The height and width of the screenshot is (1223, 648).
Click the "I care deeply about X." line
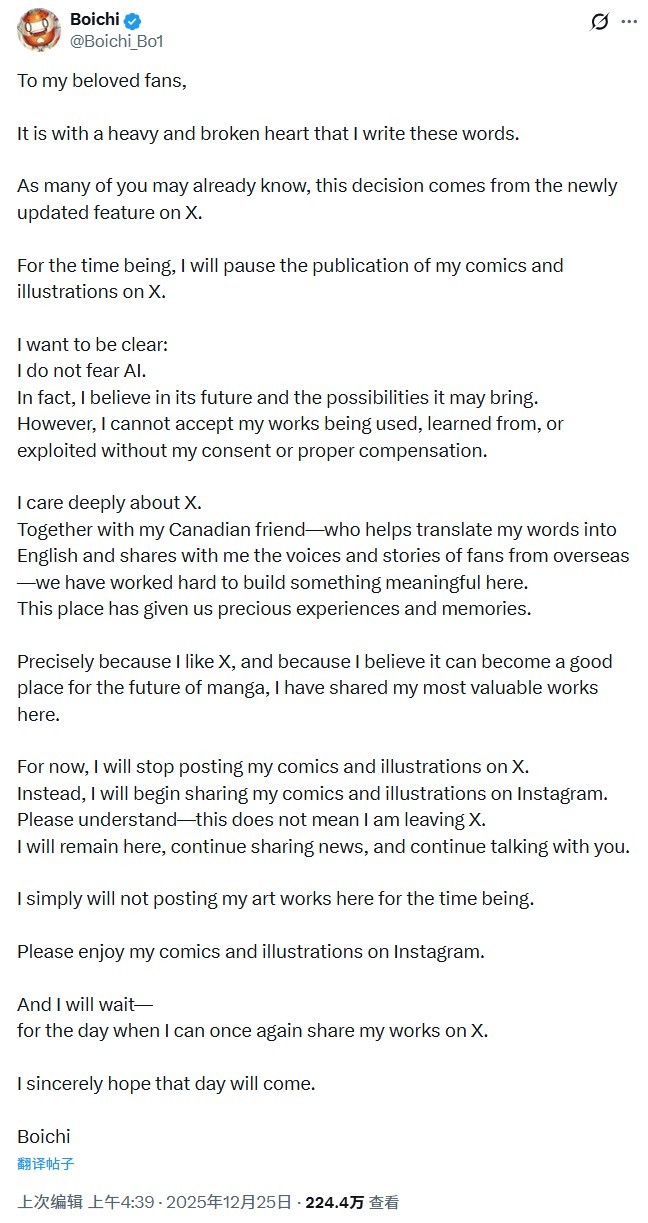107,503
